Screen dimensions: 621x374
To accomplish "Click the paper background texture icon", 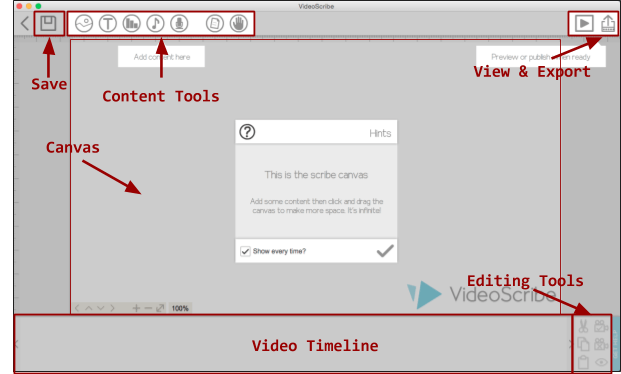I will tap(215, 24).
